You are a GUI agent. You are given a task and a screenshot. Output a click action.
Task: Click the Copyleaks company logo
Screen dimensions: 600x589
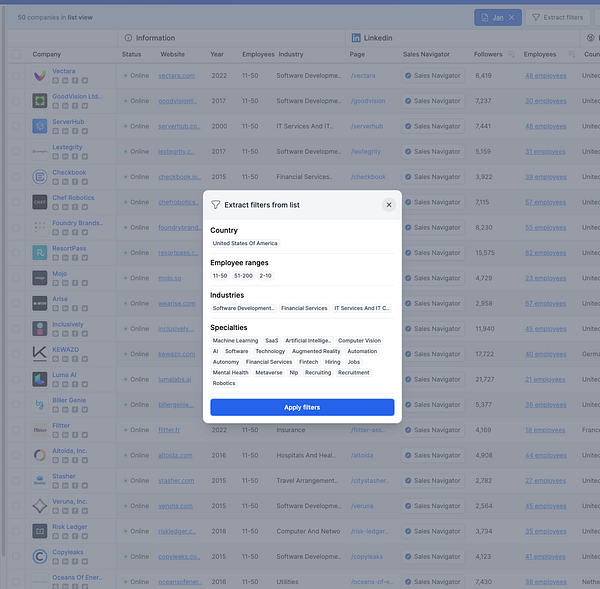click(x=40, y=556)
